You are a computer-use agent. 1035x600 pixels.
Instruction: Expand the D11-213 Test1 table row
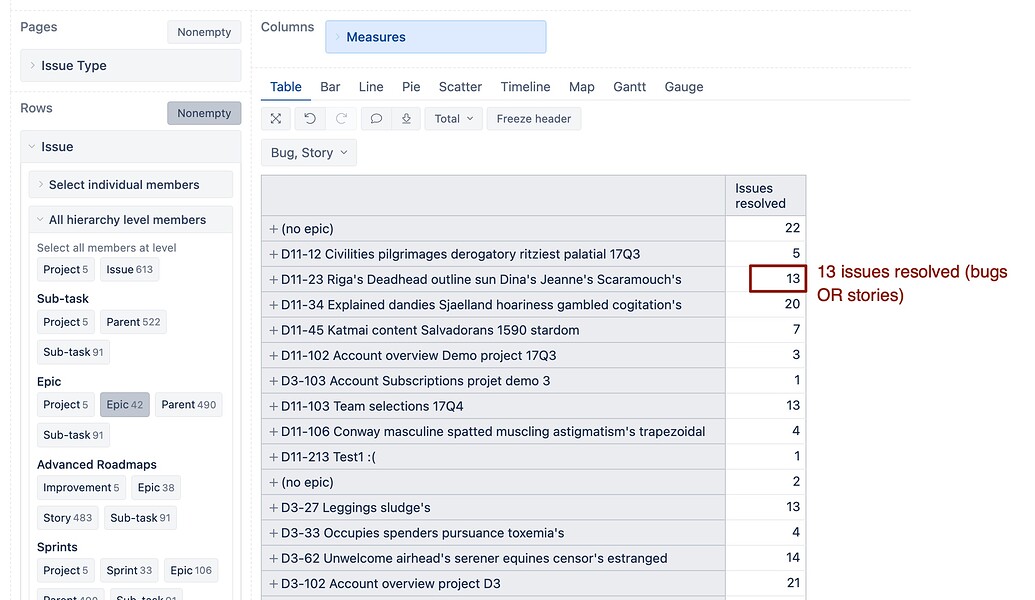[x=273, y=457]
